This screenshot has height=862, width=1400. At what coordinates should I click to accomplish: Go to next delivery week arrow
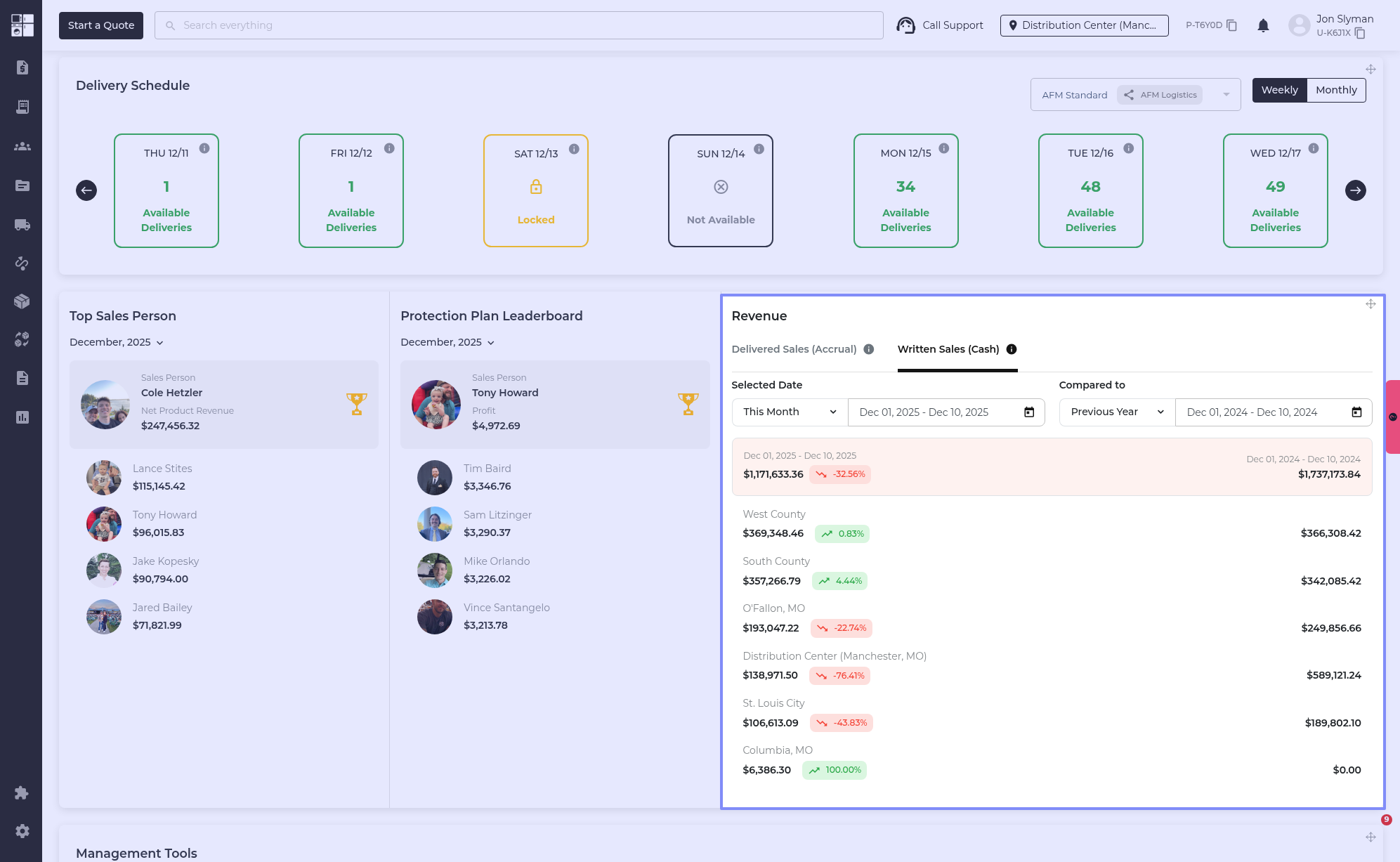coord(1355,190)
